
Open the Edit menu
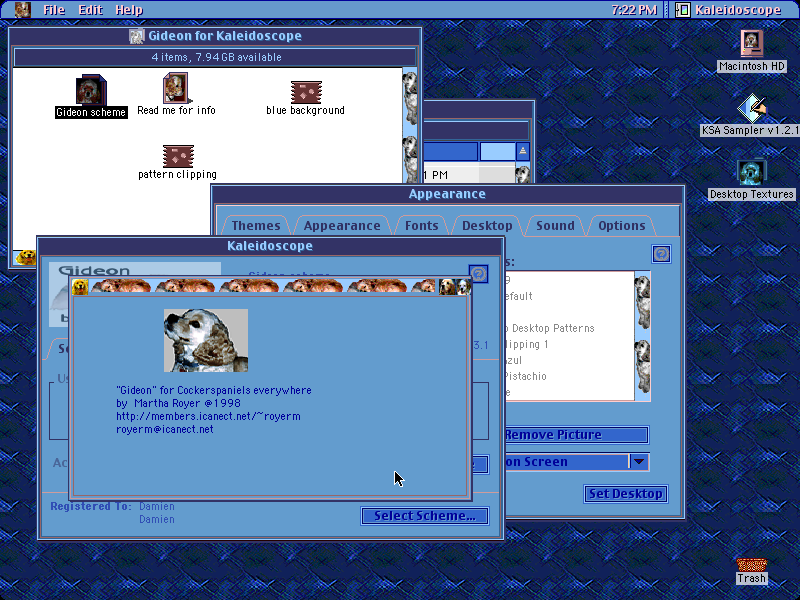[x=90, y=10]
